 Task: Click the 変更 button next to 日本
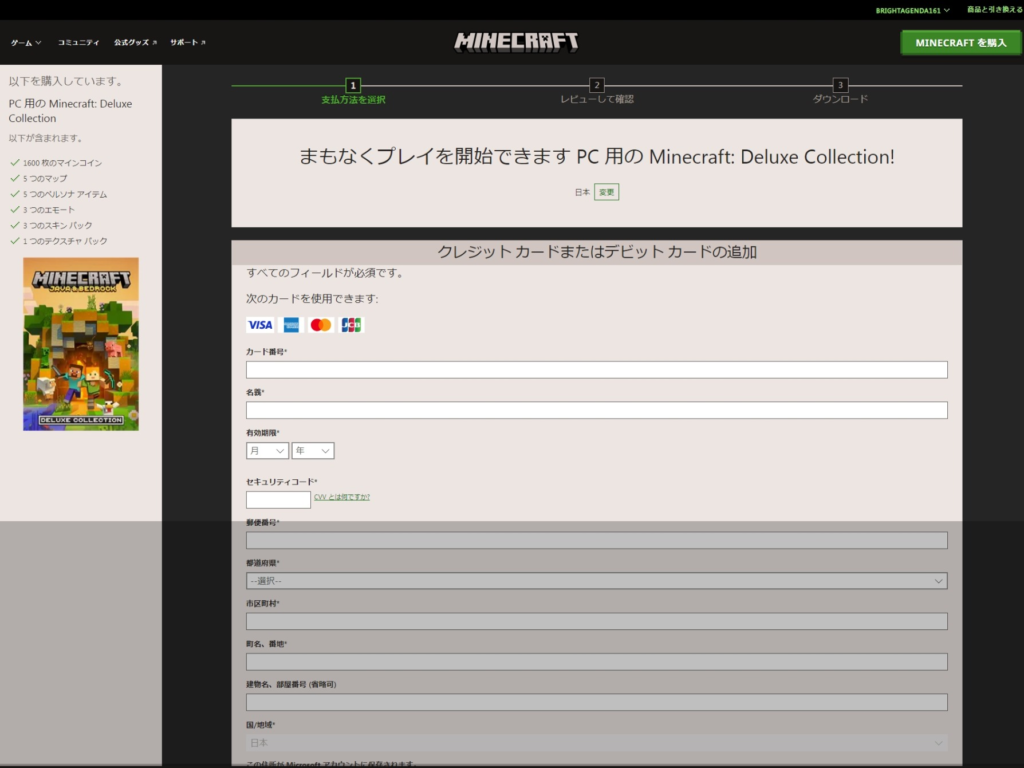[x=607, y=192]
